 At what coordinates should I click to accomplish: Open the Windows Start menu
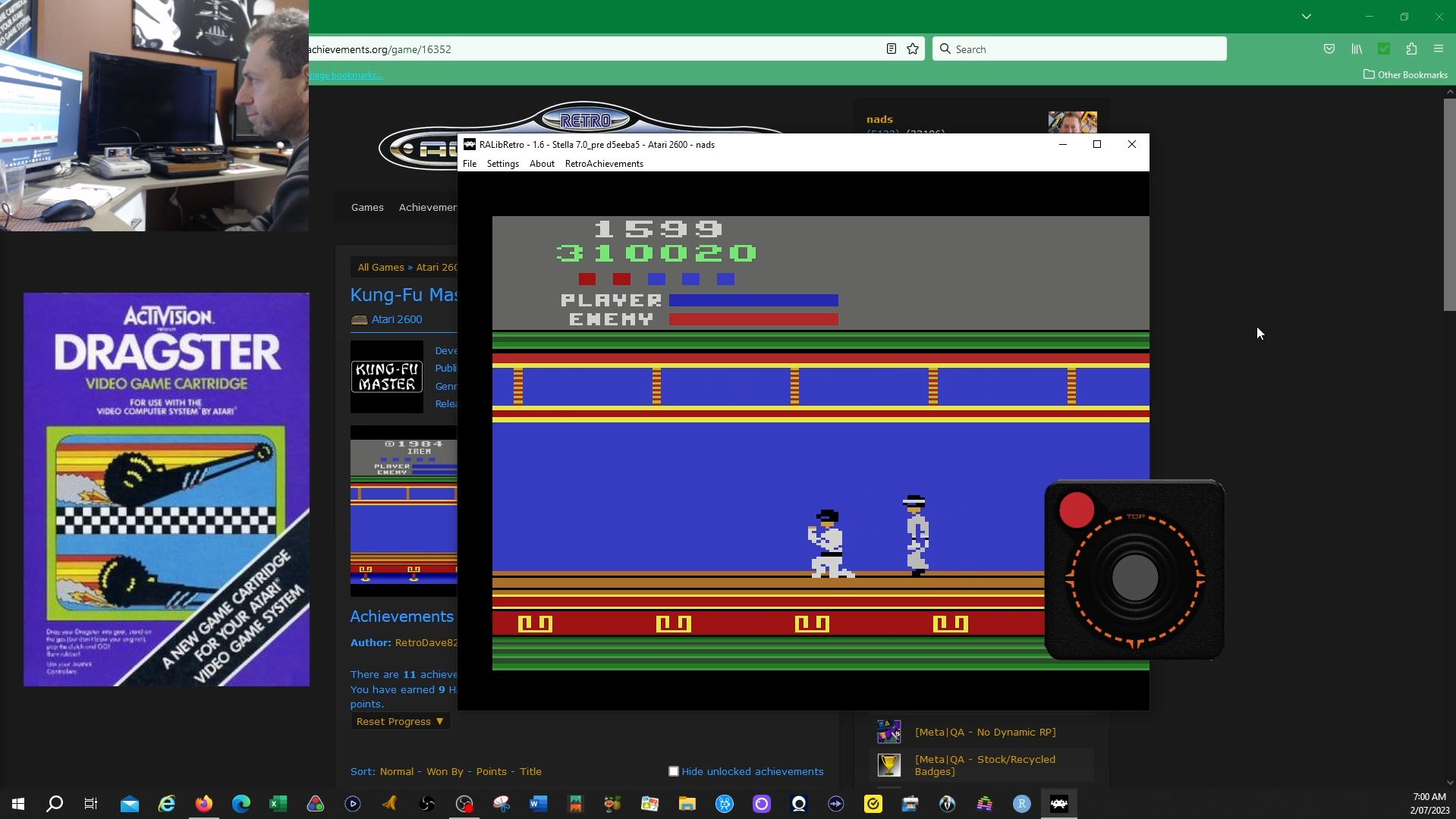[x=18, y=804]
